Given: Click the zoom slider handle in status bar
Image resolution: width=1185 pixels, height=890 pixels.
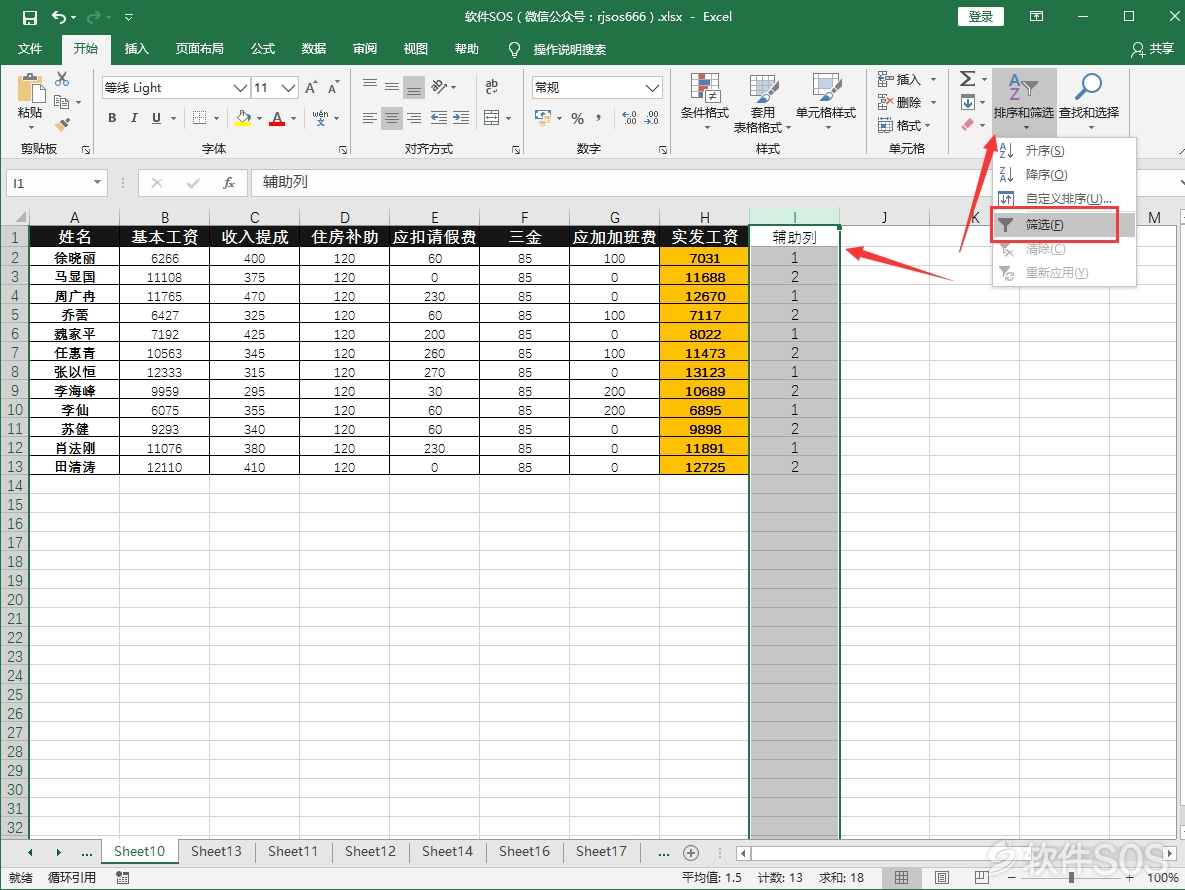Looking at the screenshot, I should 1072,878.
